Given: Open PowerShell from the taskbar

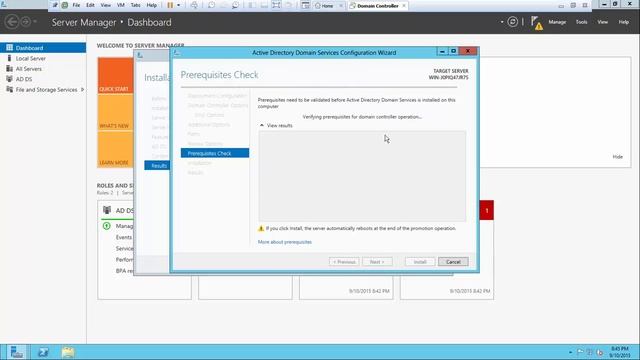Looking at the screenshot, I should (x=43, y=352).
